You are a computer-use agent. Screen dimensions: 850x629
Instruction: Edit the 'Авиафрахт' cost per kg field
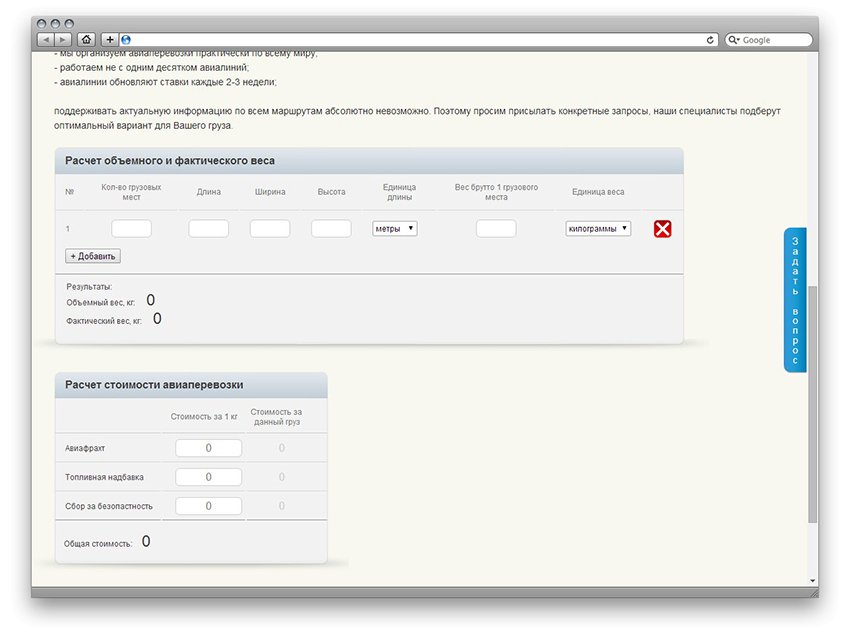click(208, 448)
